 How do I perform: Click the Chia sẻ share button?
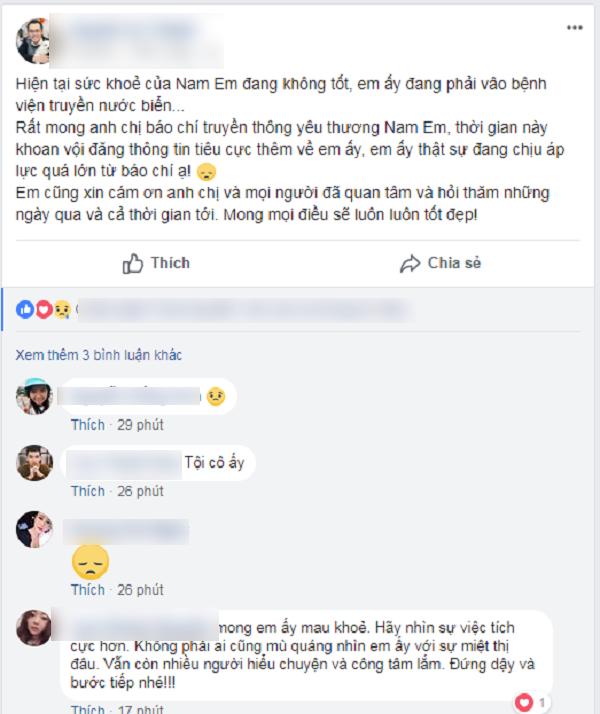[x=440, y=263]
